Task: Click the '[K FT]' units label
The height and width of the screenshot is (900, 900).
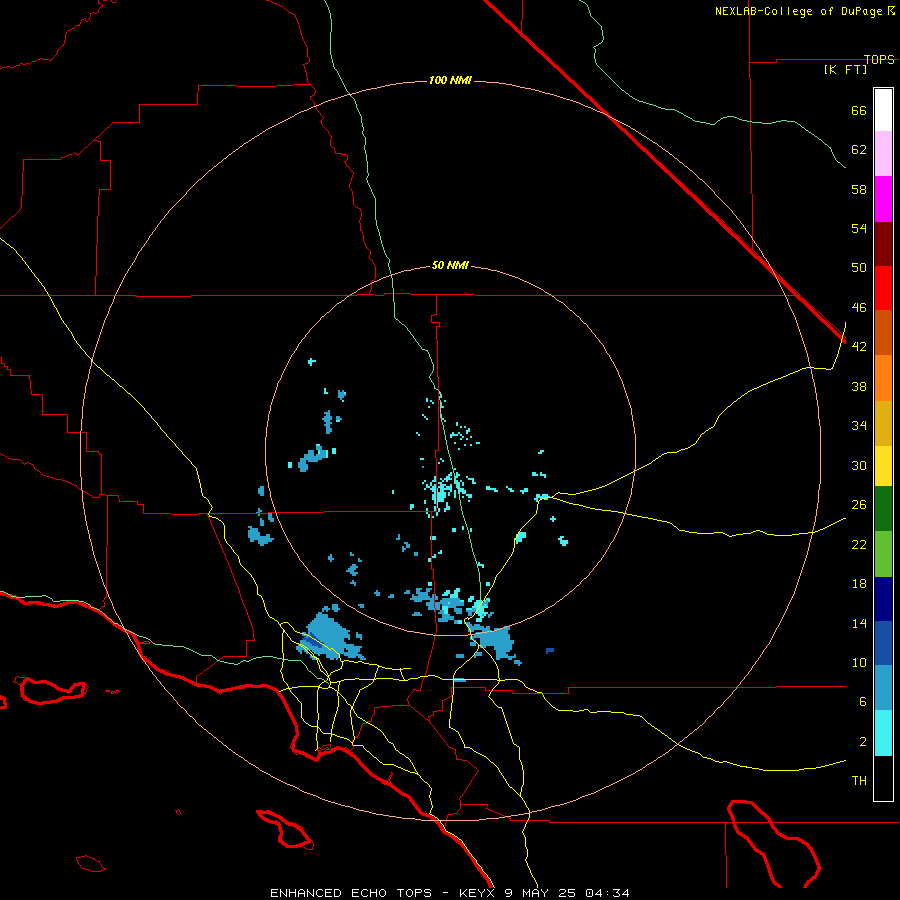Action: click(x=845, y=69)
